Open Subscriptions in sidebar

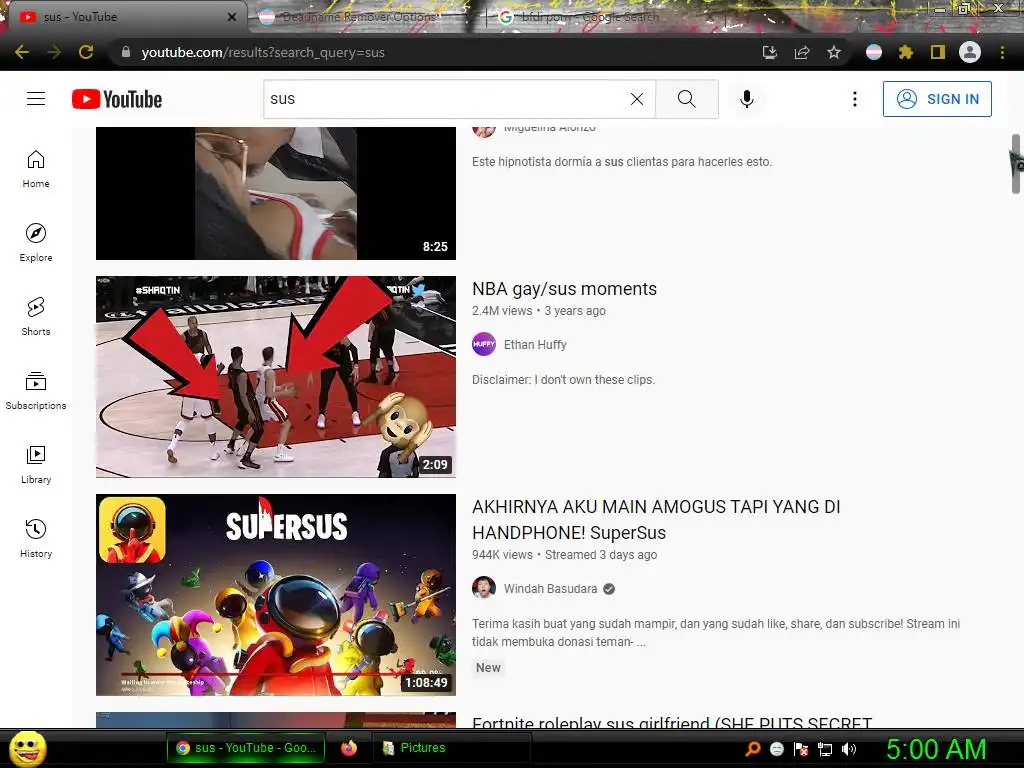click(x=36, y=391)
